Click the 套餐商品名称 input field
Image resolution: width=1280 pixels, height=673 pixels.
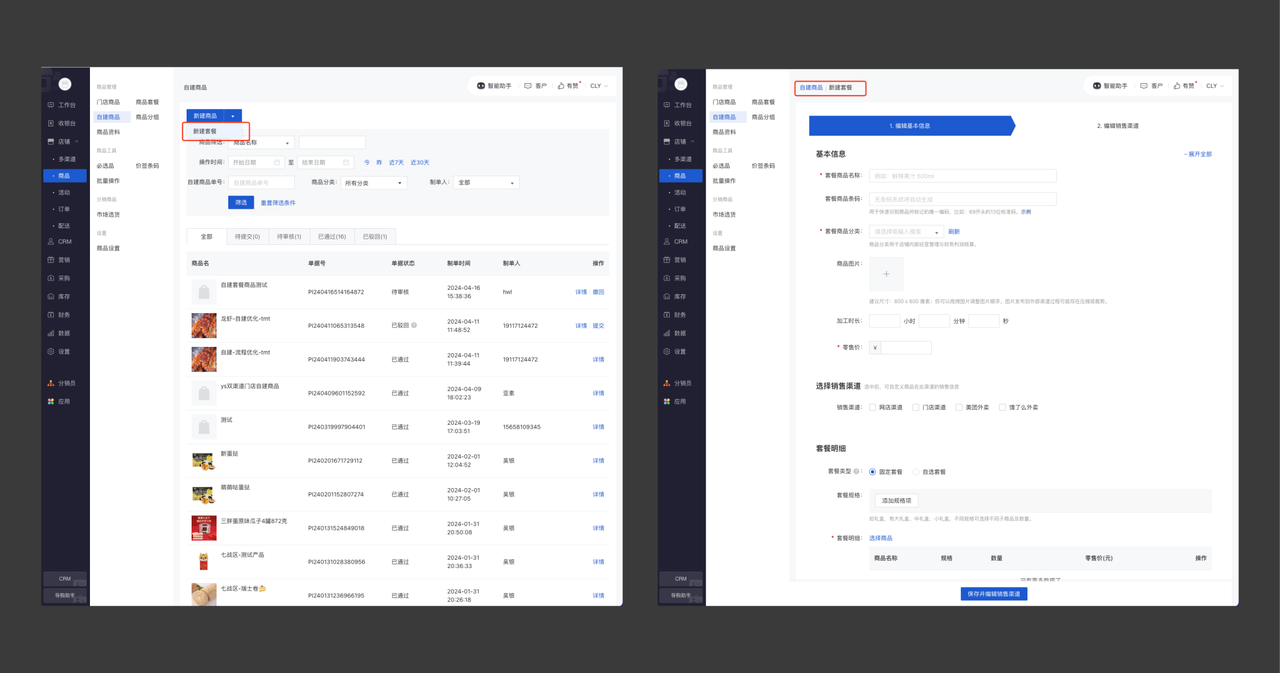point(962,176)
